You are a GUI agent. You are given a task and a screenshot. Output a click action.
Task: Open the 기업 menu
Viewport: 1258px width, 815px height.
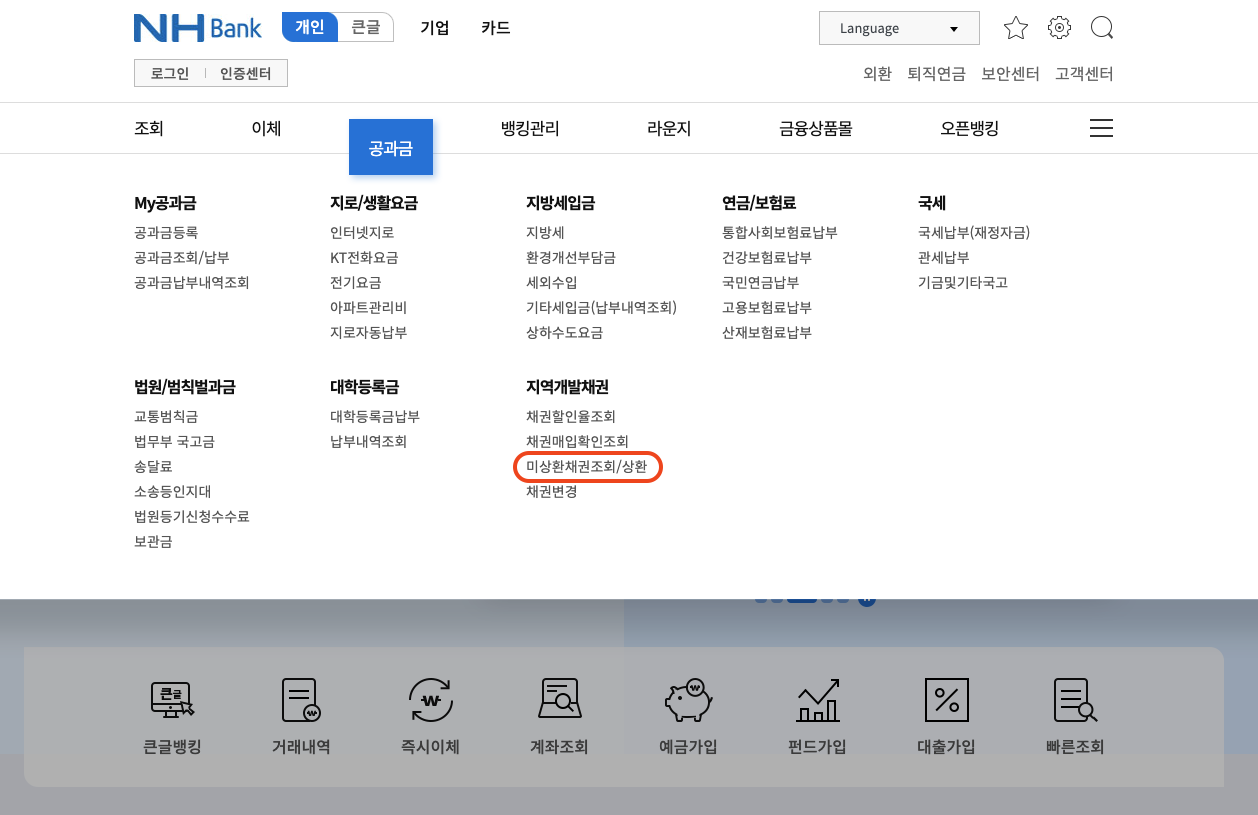click(x=434, y=29)
